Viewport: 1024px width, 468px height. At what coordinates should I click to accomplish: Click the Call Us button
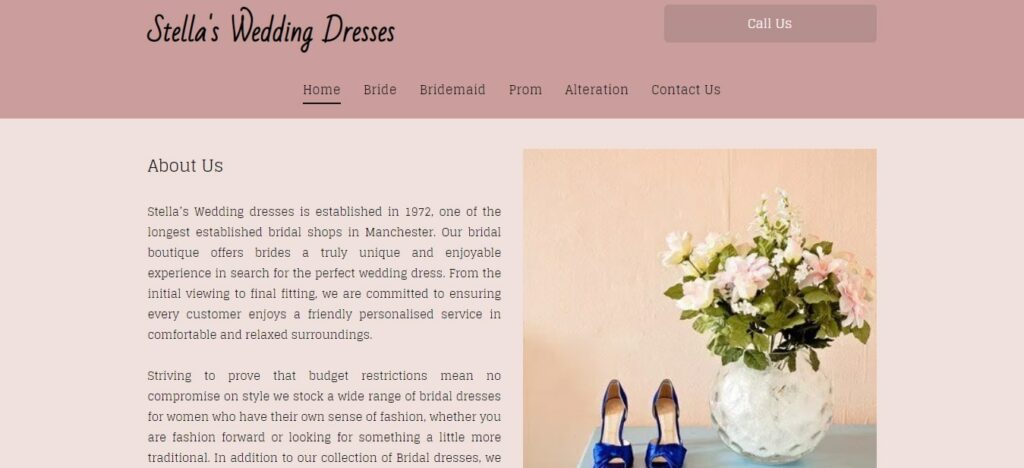coord(770,23)
